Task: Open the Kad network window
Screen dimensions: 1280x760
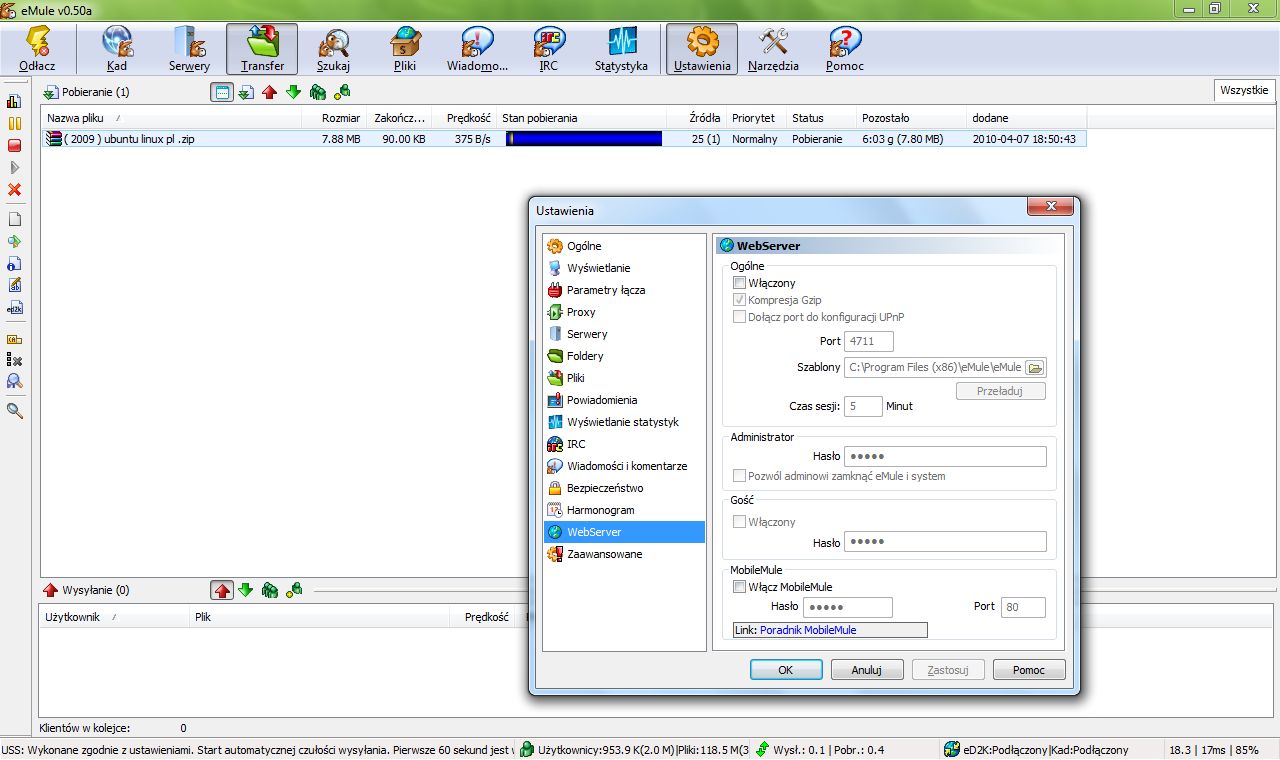Action: pos(116,50)
